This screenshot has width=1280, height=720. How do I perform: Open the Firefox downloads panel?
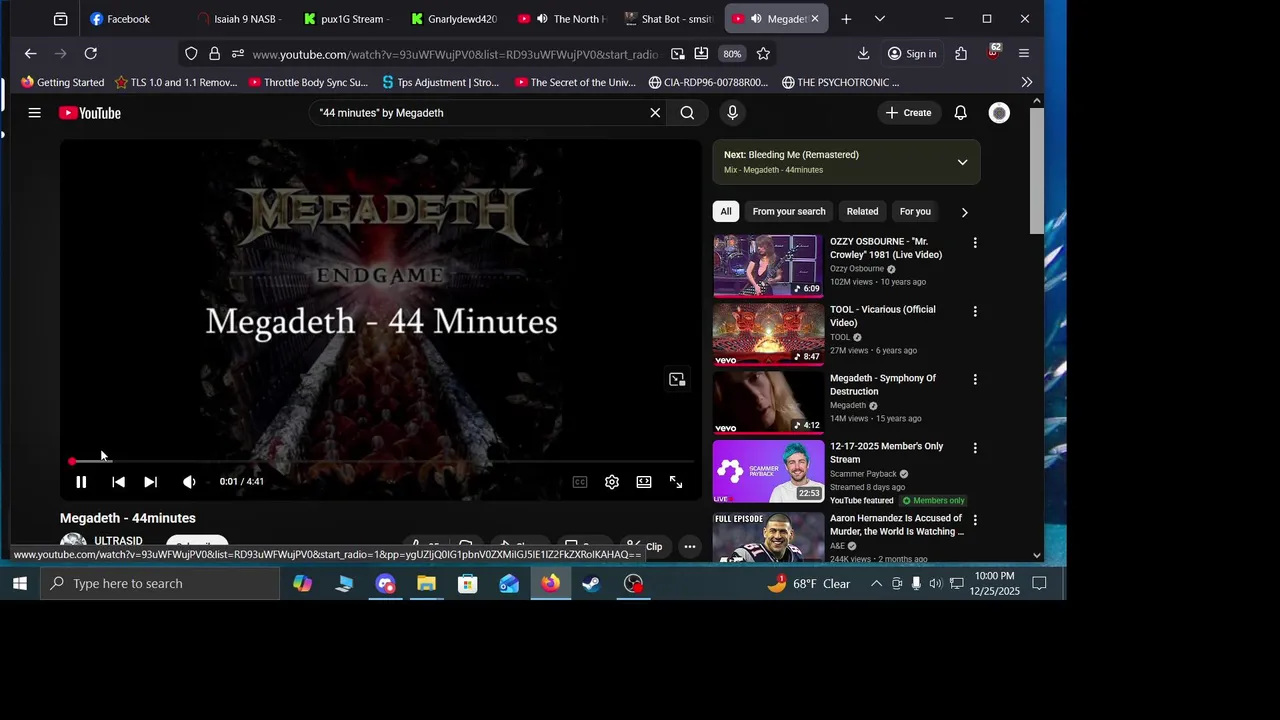pos(863,54)
